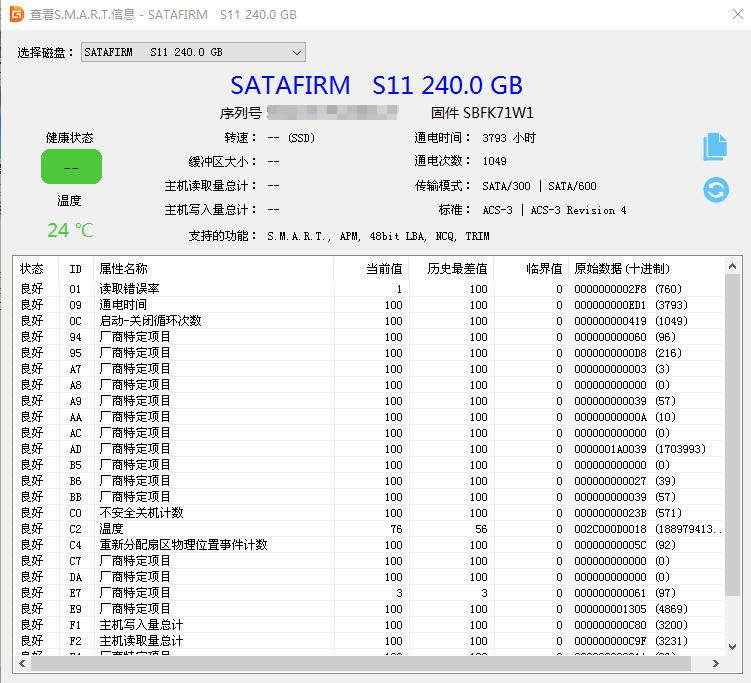Select the 不安全关机计数 row
The width and height of the screenshot is (751, 683).
[369, 513]
